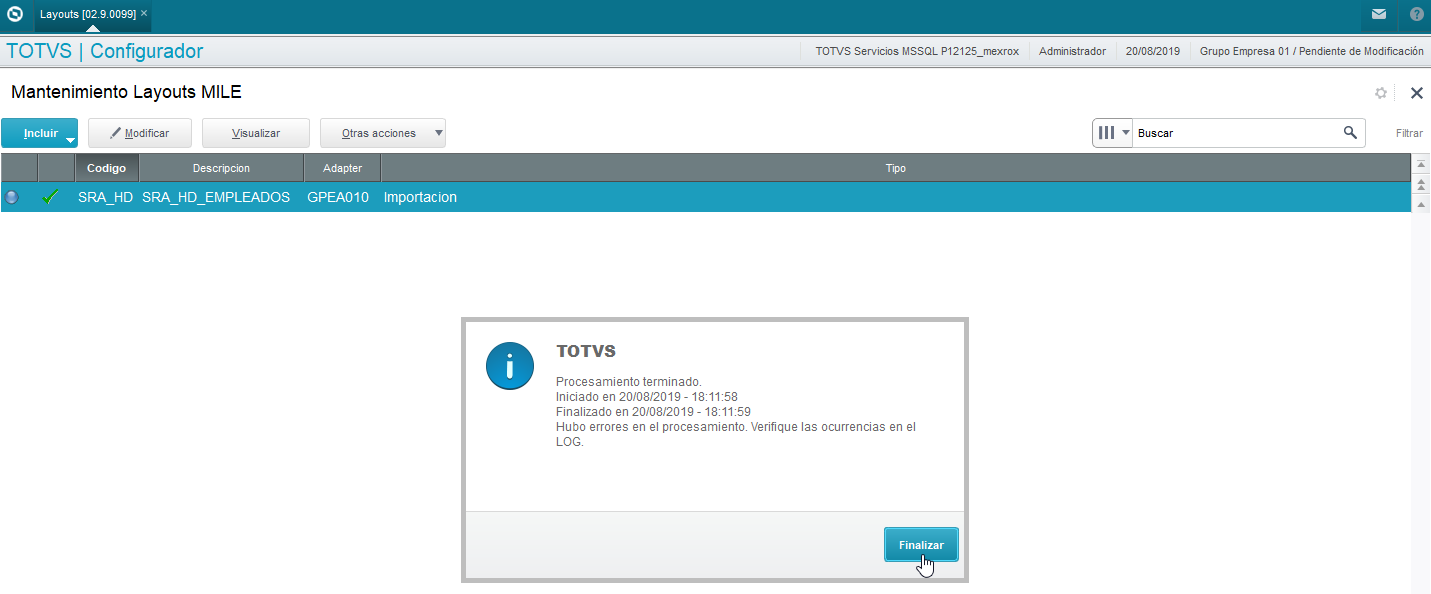Click the Administrador user label
The height and width of the screenshot is (594, 1431).
[x=1072, y=51]
